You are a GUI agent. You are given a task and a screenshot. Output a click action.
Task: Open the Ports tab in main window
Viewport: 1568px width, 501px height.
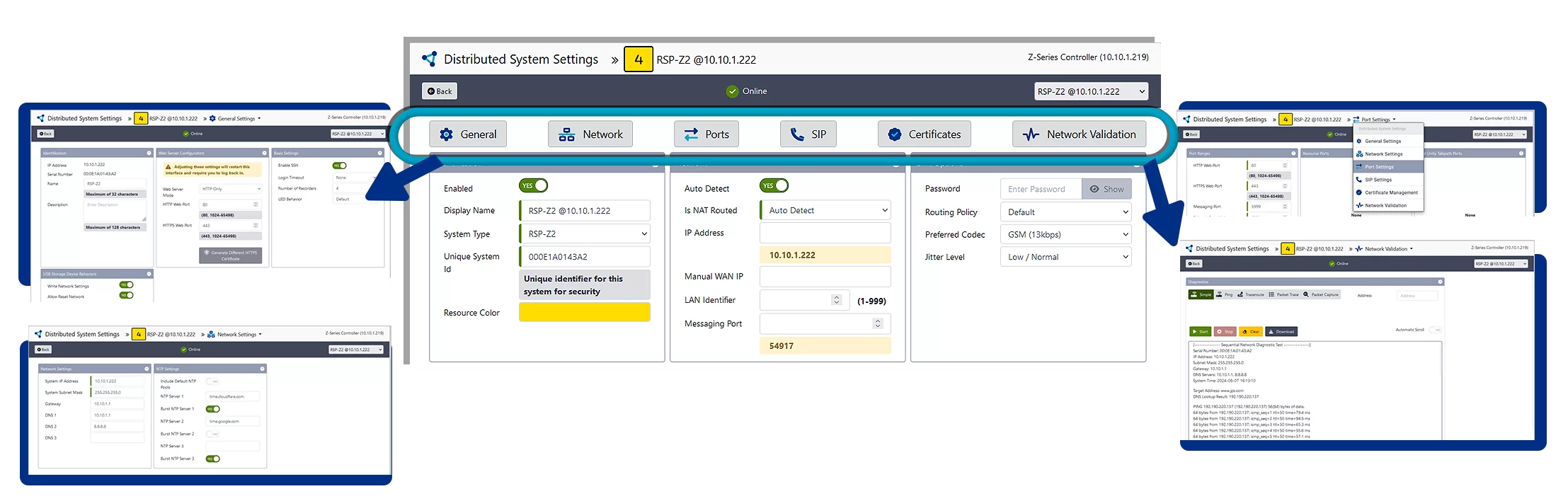tap(706, 134)
